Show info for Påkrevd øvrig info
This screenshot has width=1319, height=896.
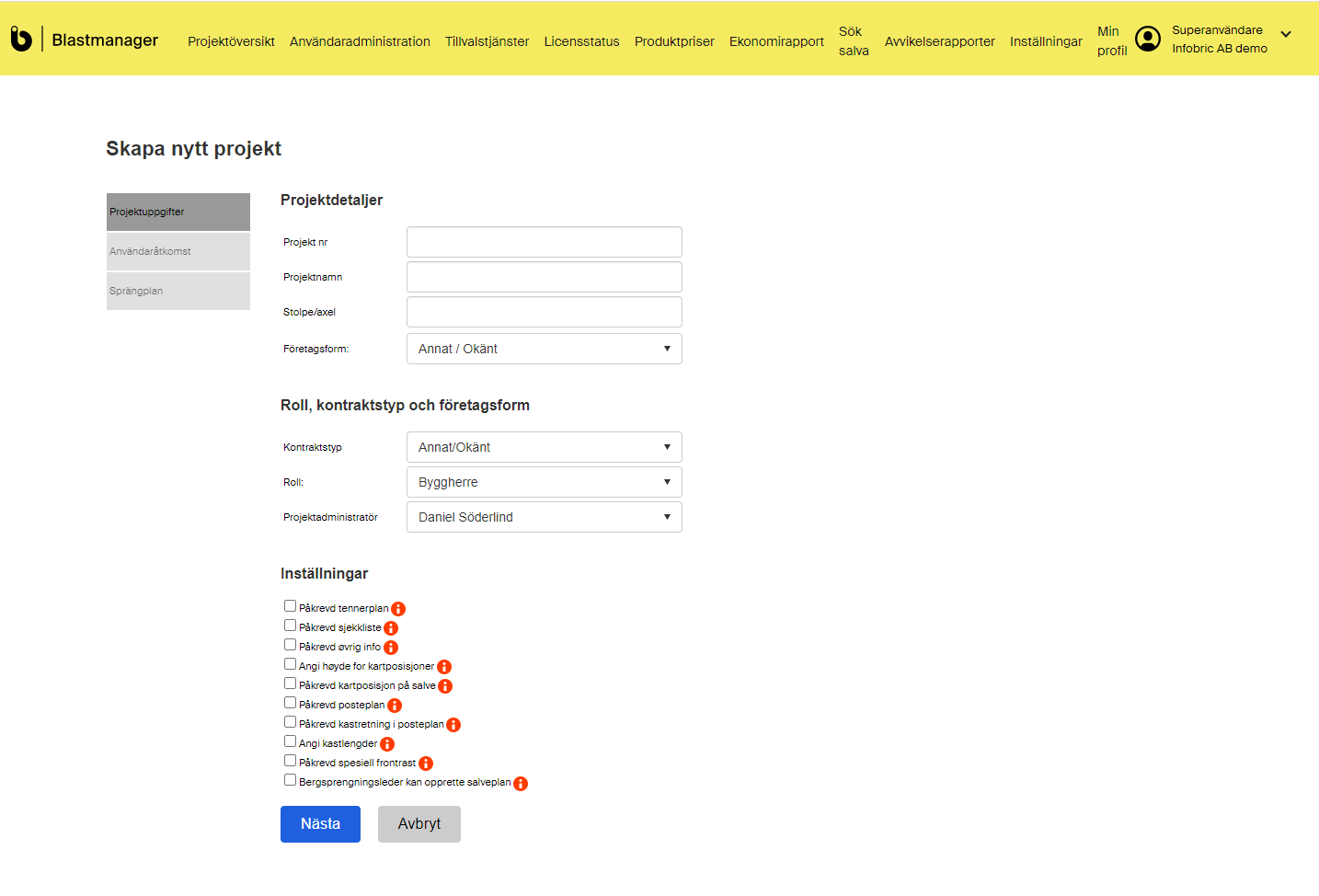click(391, 648)
